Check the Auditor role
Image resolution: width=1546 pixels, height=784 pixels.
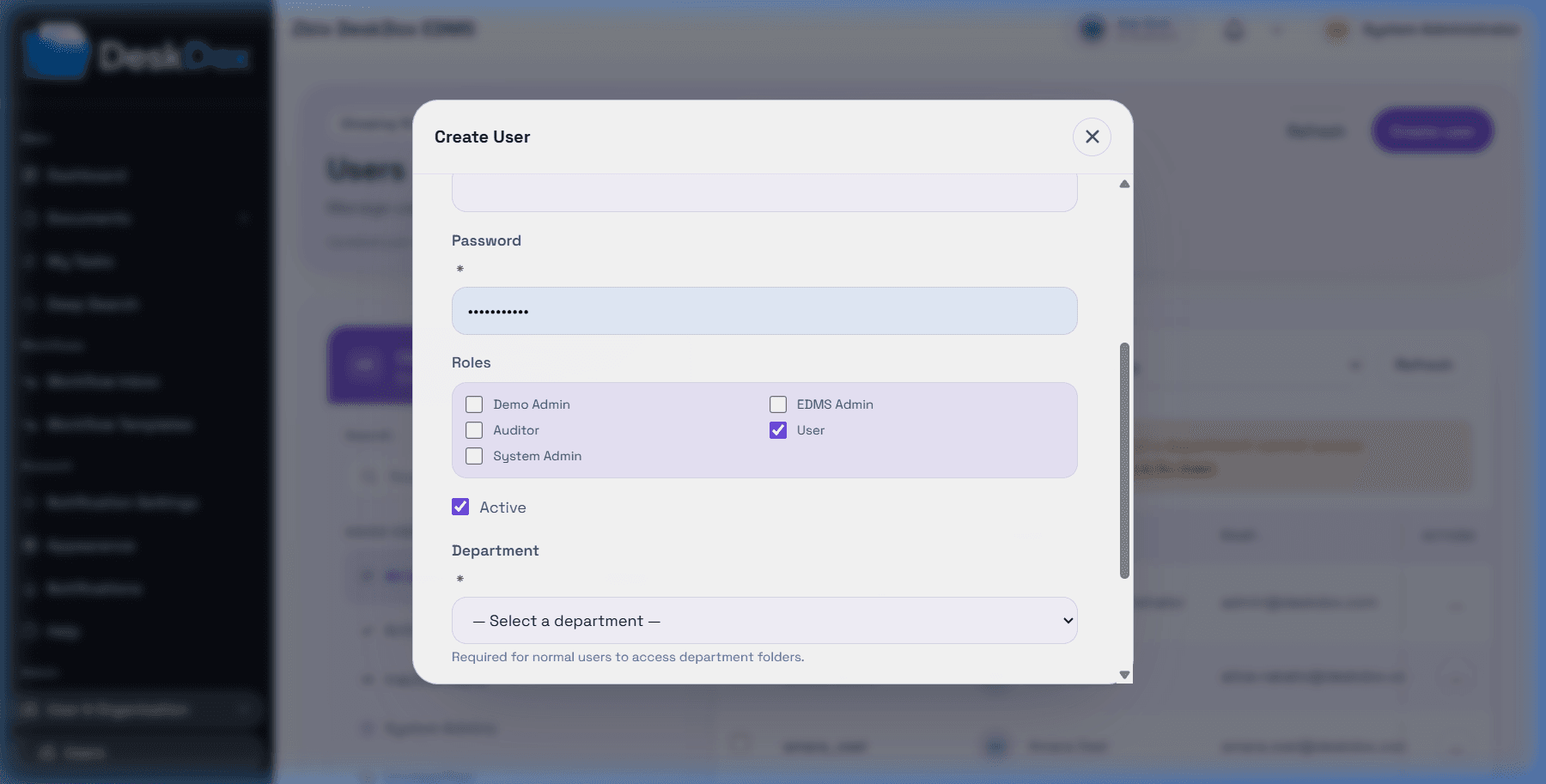[474, 430]
